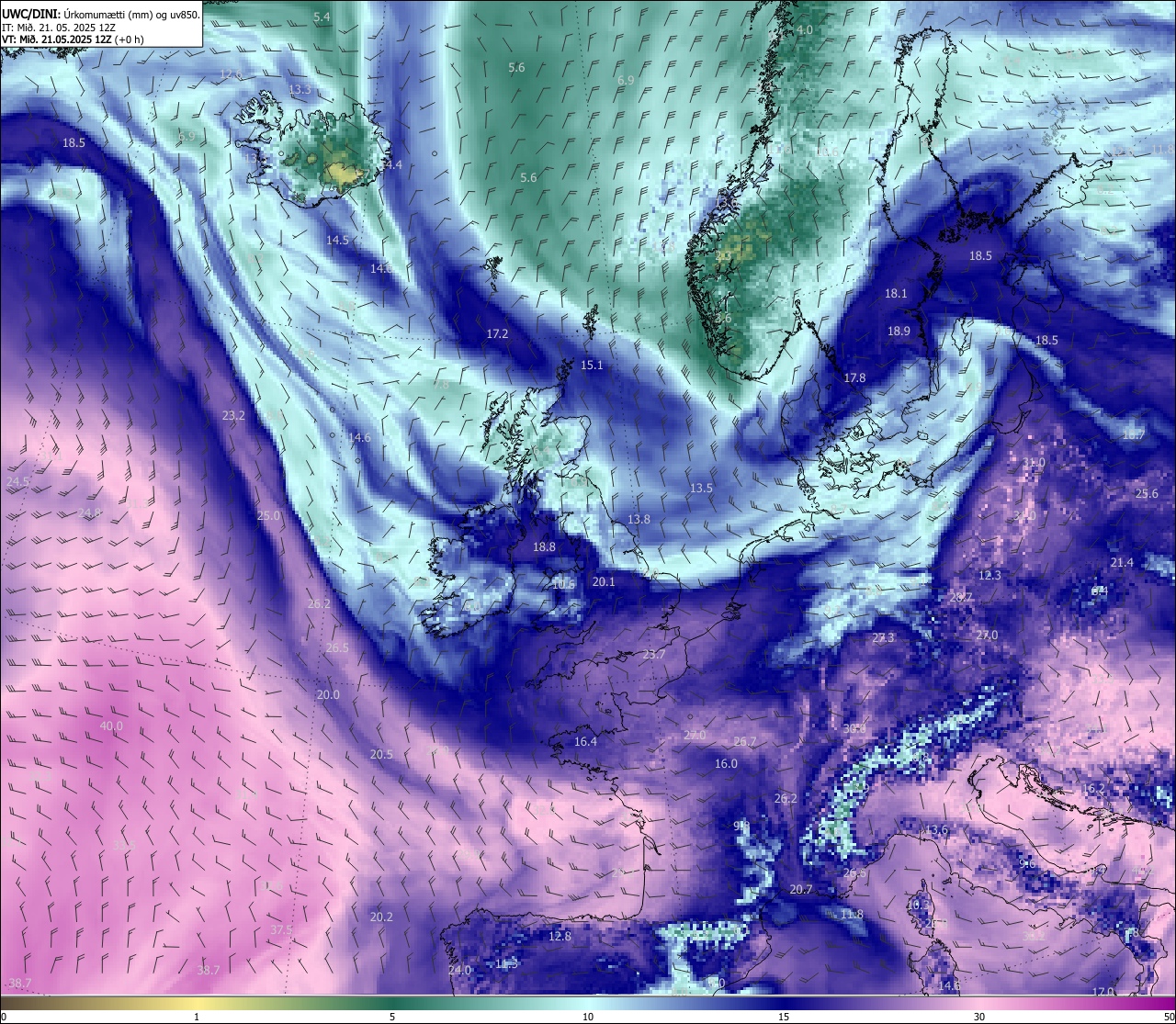Click the 20.0 value label
The height and width of the screenshot is (1024, 1176).
(328, 695)
